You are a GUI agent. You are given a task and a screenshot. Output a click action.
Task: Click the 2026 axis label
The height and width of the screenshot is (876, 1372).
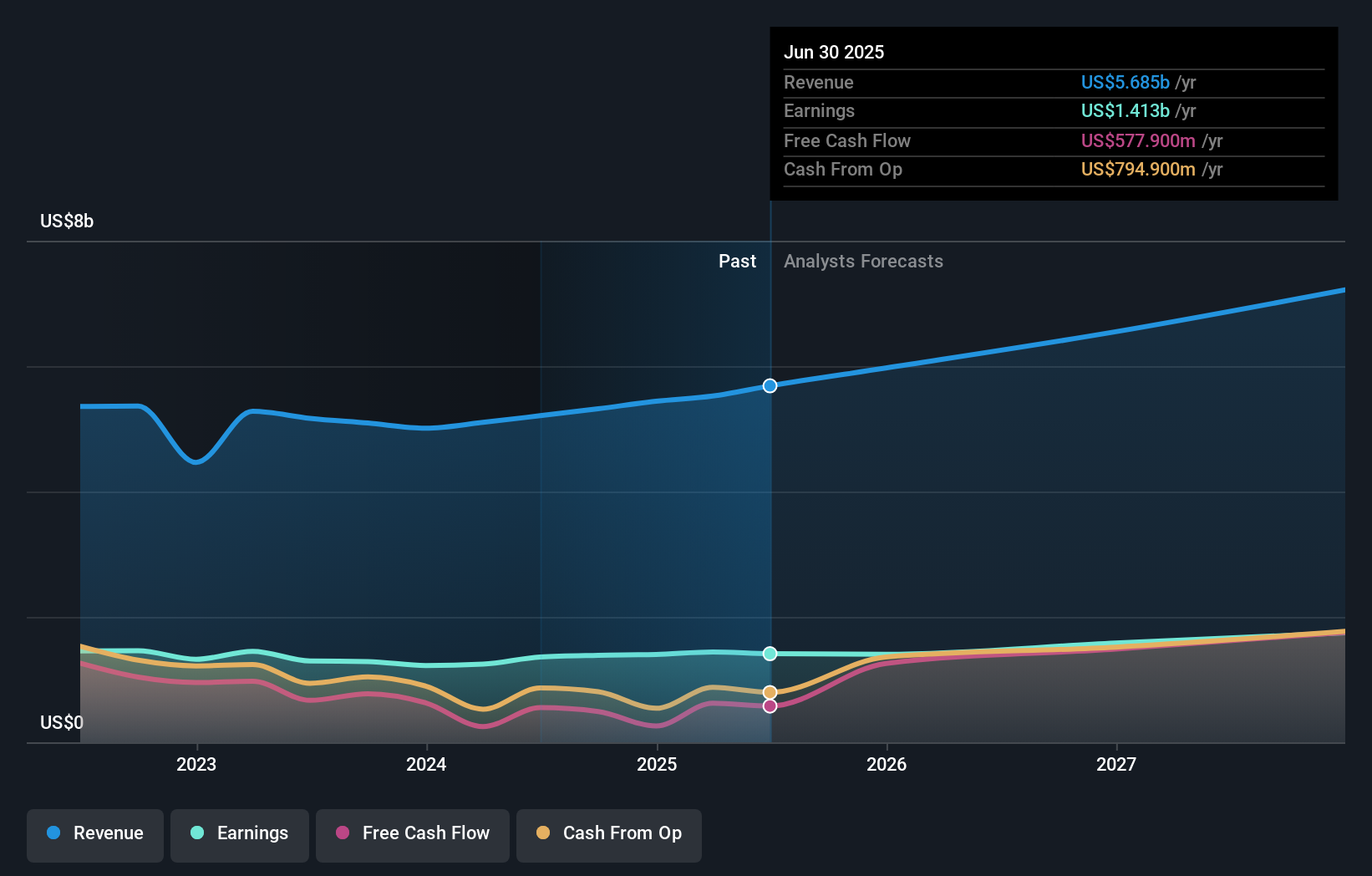[887, 764]
